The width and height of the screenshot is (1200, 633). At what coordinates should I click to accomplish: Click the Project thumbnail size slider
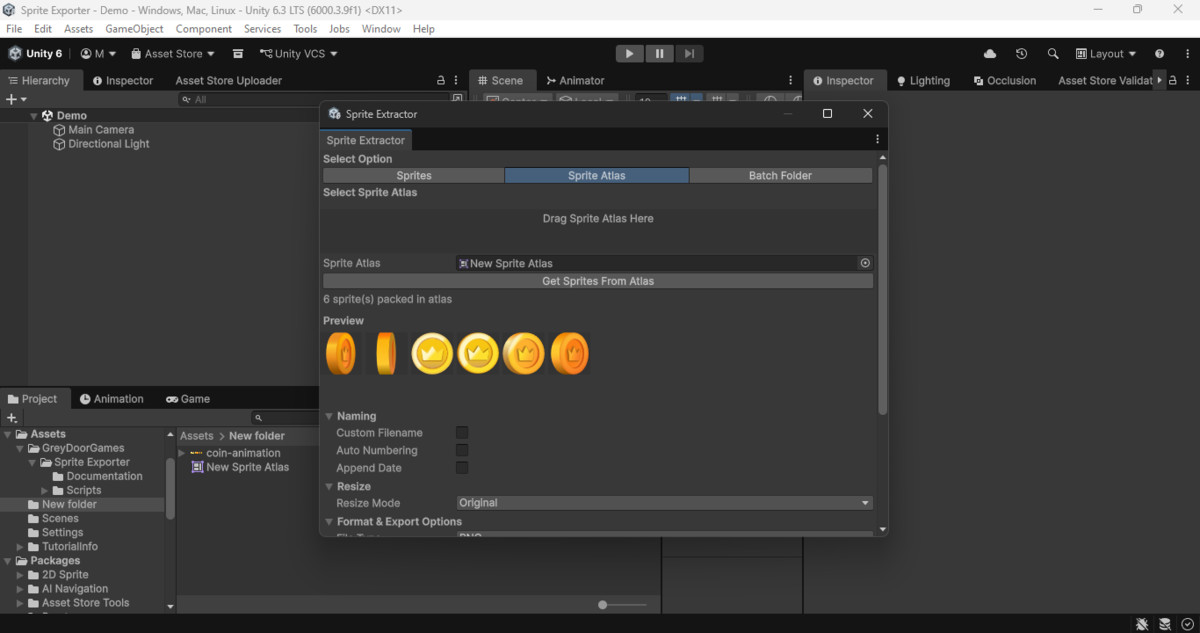point(622,605)
